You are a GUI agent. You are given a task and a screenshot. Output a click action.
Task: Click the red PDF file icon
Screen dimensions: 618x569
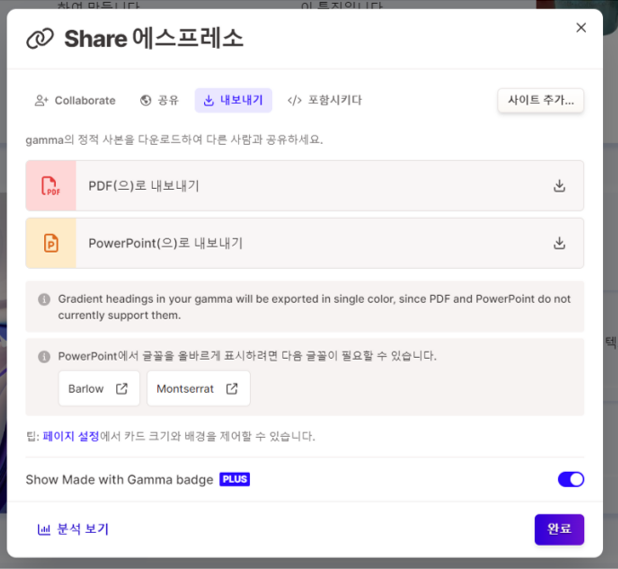click(x=51, y=186)
